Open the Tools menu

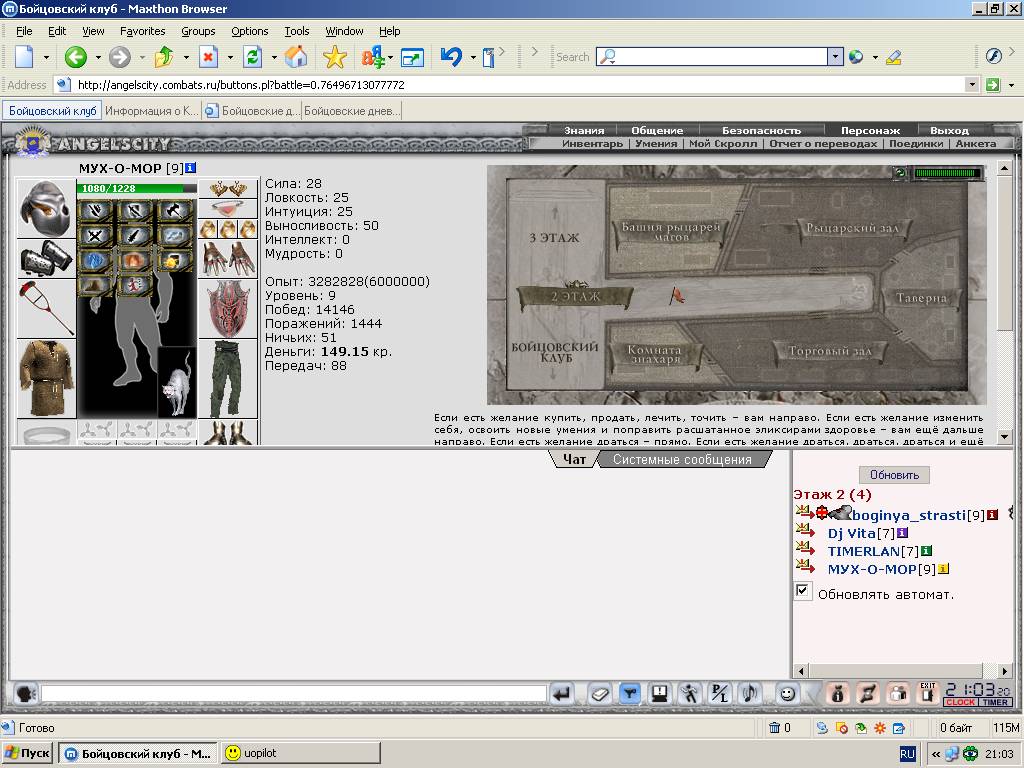click(x=296, y=31)
